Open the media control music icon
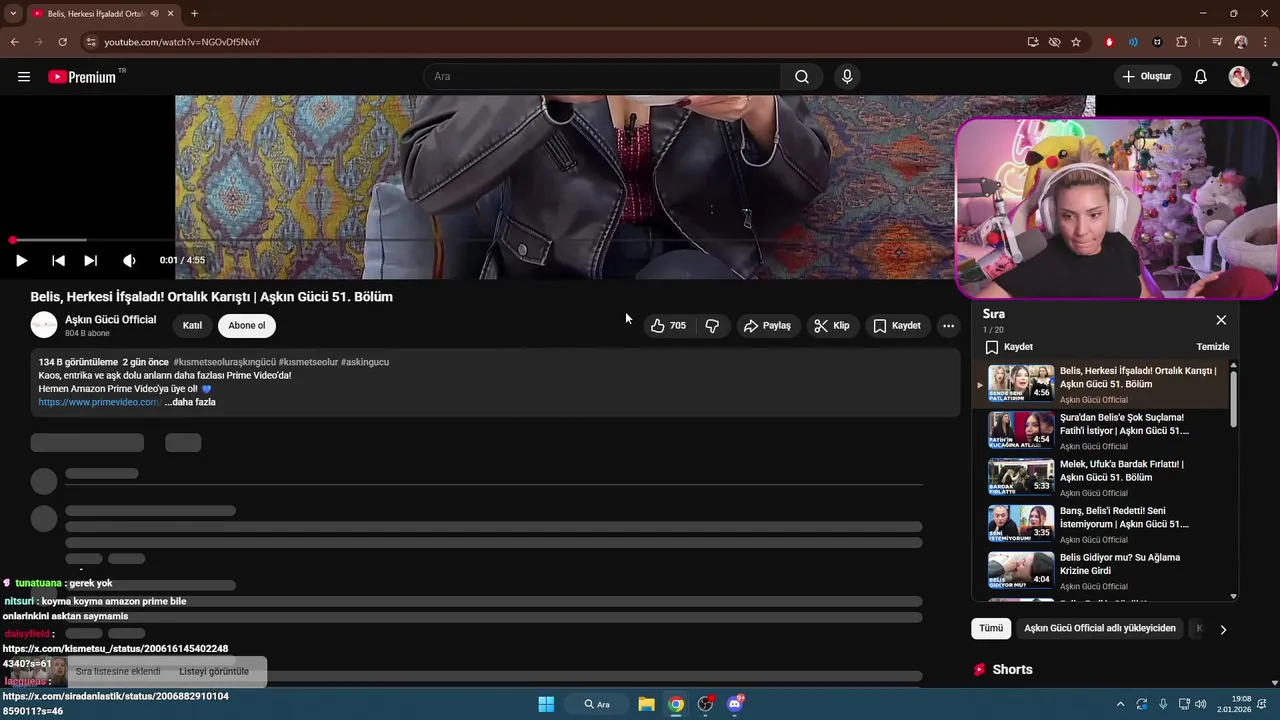The image size is (1280, 720). tap(1217, 42)
